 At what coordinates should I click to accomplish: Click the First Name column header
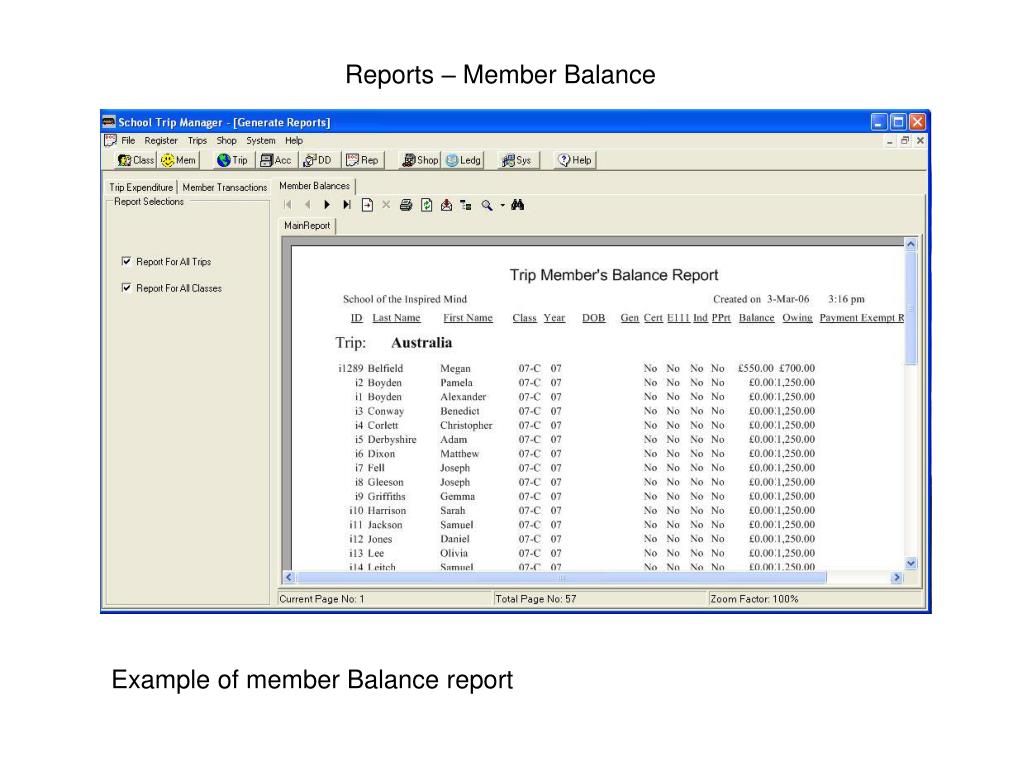point(468,318)
